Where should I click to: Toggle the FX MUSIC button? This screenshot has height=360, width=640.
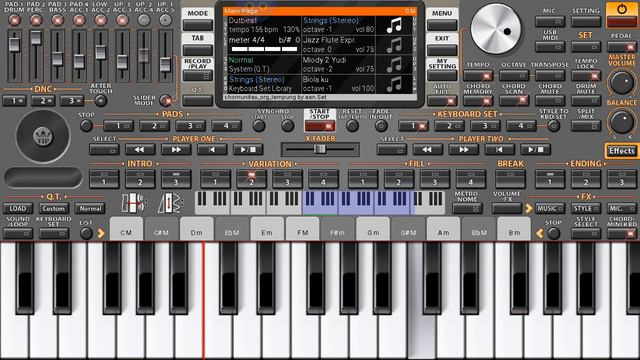(x=550, y=209)
